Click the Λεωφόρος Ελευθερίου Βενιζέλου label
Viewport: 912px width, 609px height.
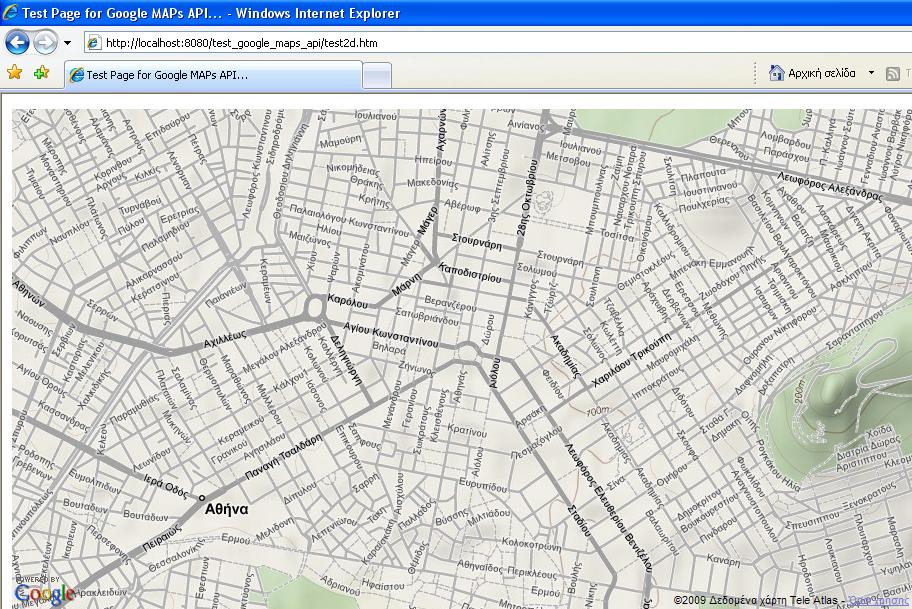(x=609, y=508)
